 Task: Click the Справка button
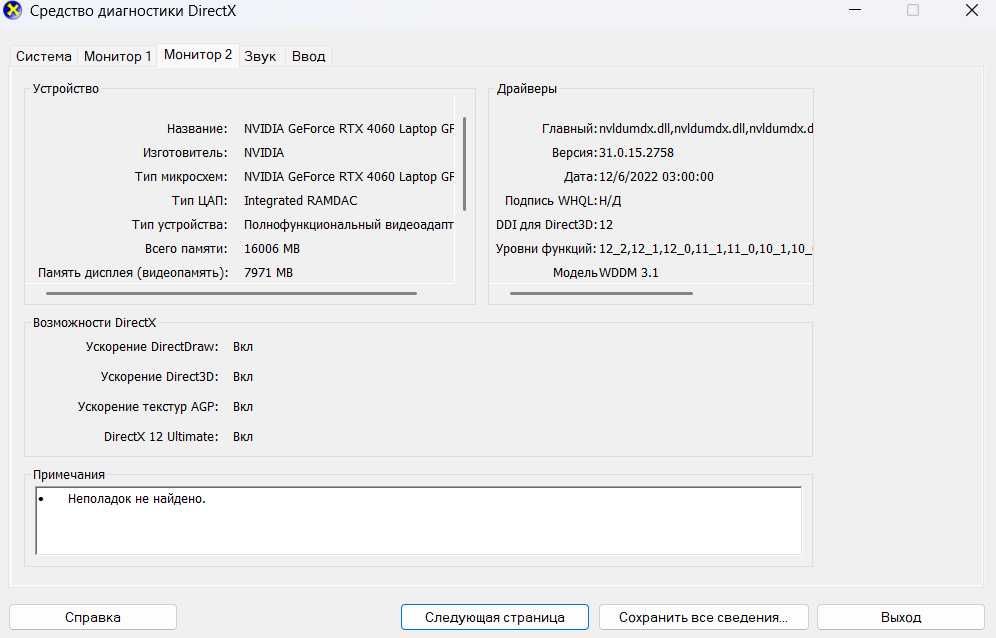pos(93,617)
